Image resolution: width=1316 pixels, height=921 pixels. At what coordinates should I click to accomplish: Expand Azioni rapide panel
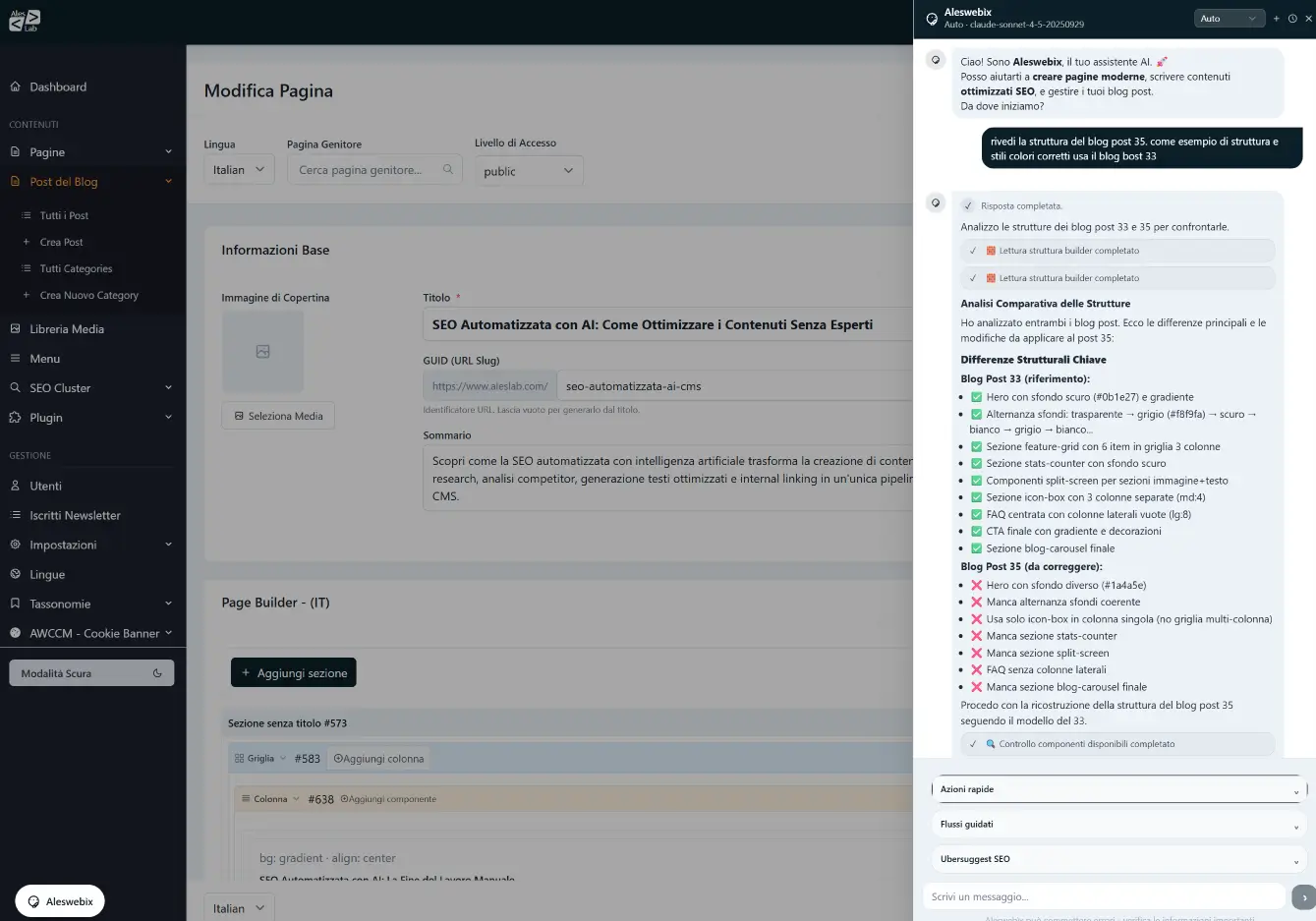[x=1118, y=789]
